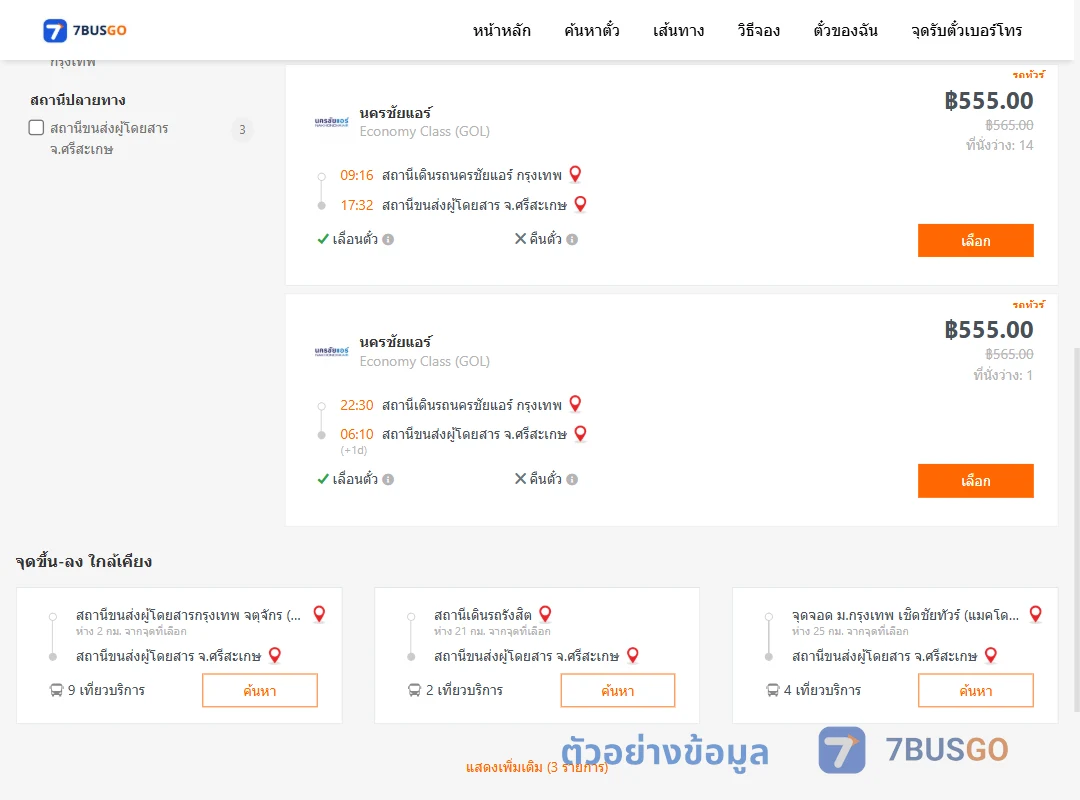Open the ตั๋วของฉัน menu item
The height and width of the screenshot is (800, 1080).
pyautogui.click(x=845, y=30)
